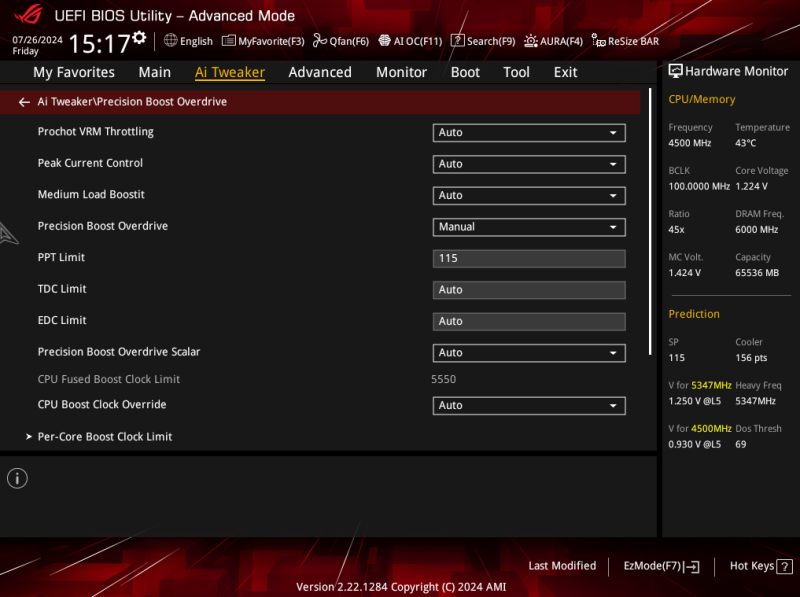
Task: Open time settings via gear icon
Action: [139, 37]
